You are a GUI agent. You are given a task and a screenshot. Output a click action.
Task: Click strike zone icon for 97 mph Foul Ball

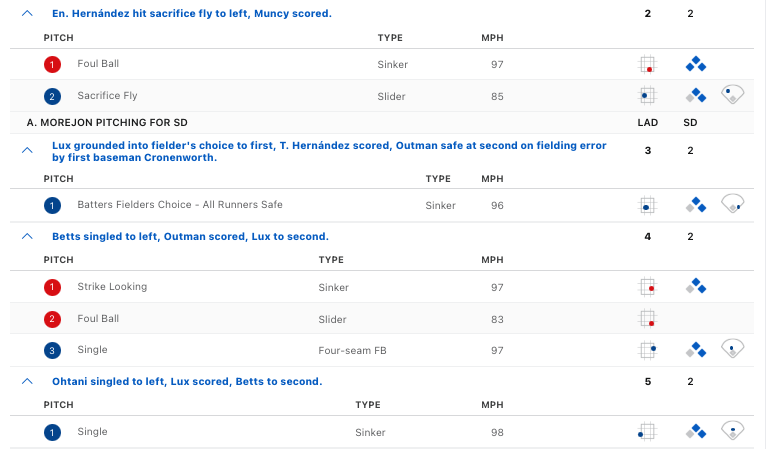647,65
